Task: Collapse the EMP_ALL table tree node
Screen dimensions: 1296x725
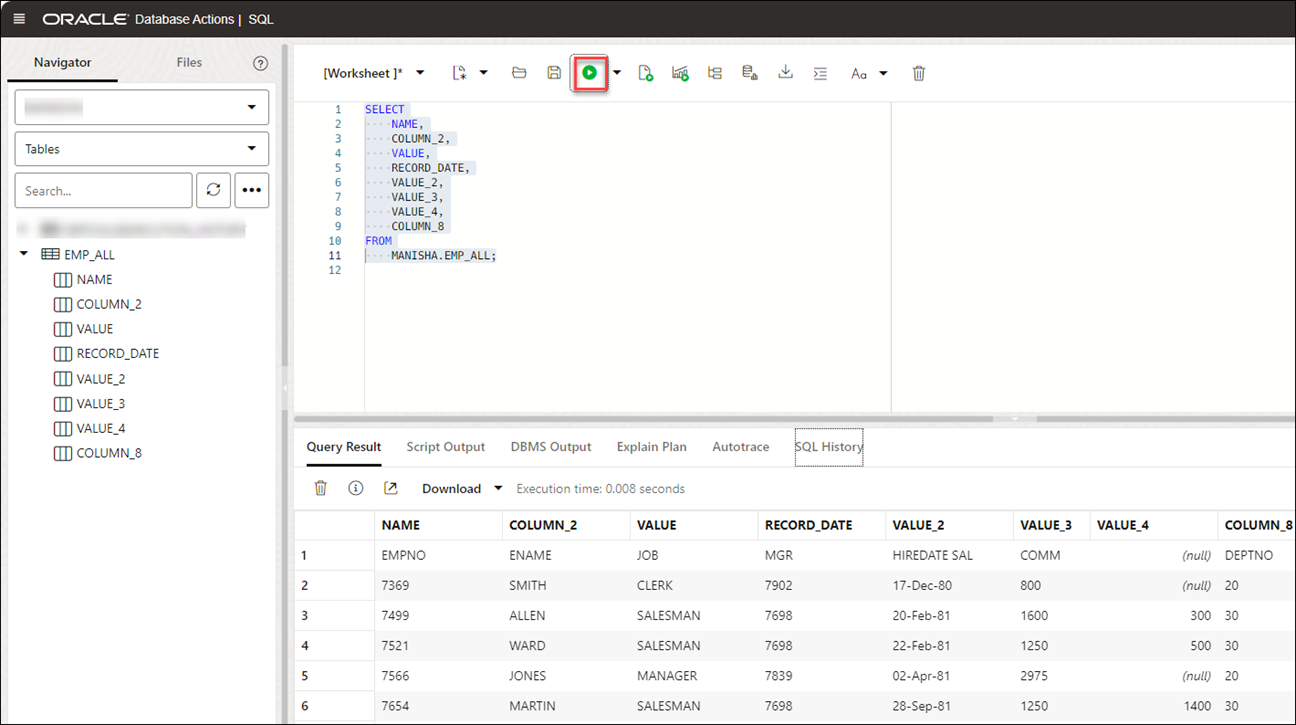Action: point(24,255)
